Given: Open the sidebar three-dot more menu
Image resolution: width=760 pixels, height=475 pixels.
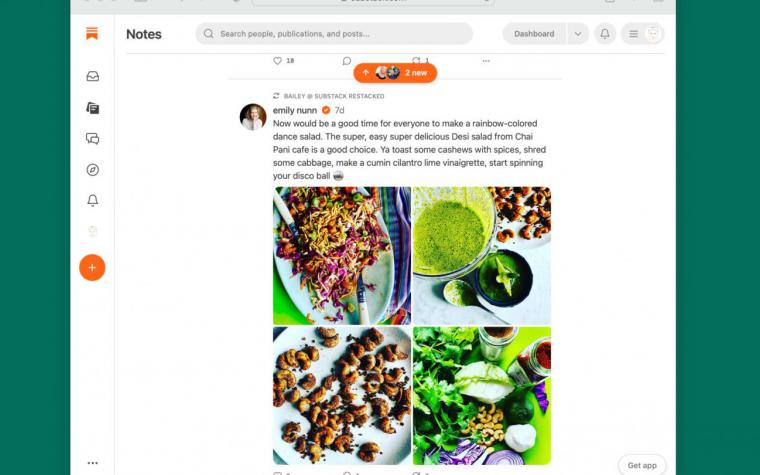Looking at the screenshot, I should coord(93,463).
